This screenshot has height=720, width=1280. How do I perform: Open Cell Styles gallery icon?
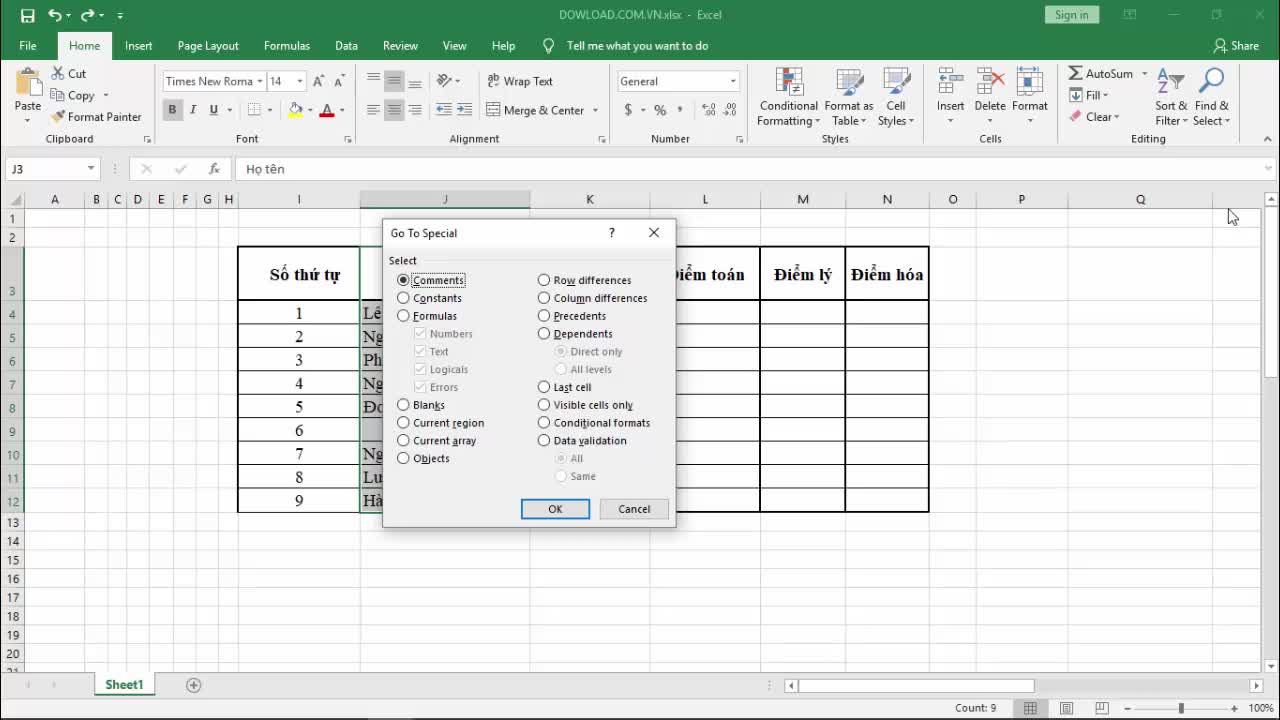(896, 83)
